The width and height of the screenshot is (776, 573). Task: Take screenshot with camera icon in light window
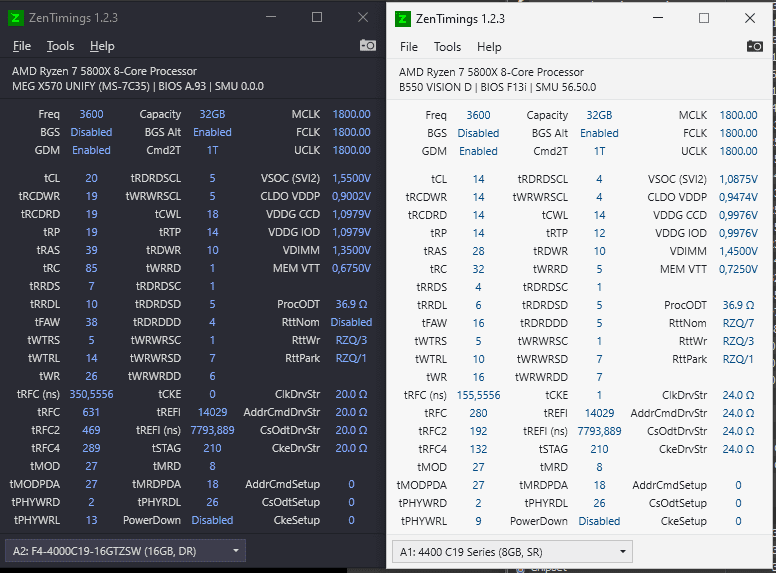(755, 47)
